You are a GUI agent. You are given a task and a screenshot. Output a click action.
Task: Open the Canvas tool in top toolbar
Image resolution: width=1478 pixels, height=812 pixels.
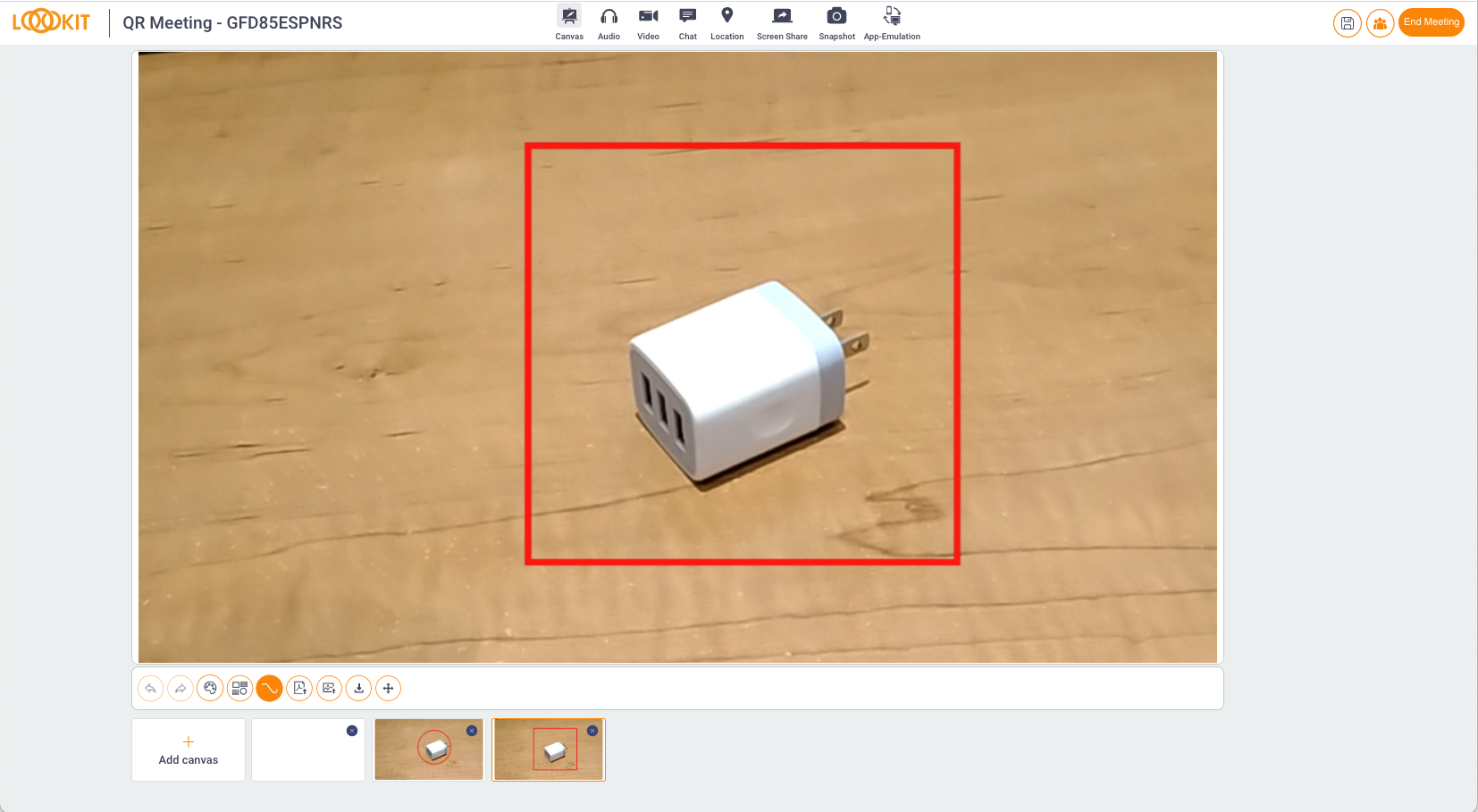click(569, 23)
